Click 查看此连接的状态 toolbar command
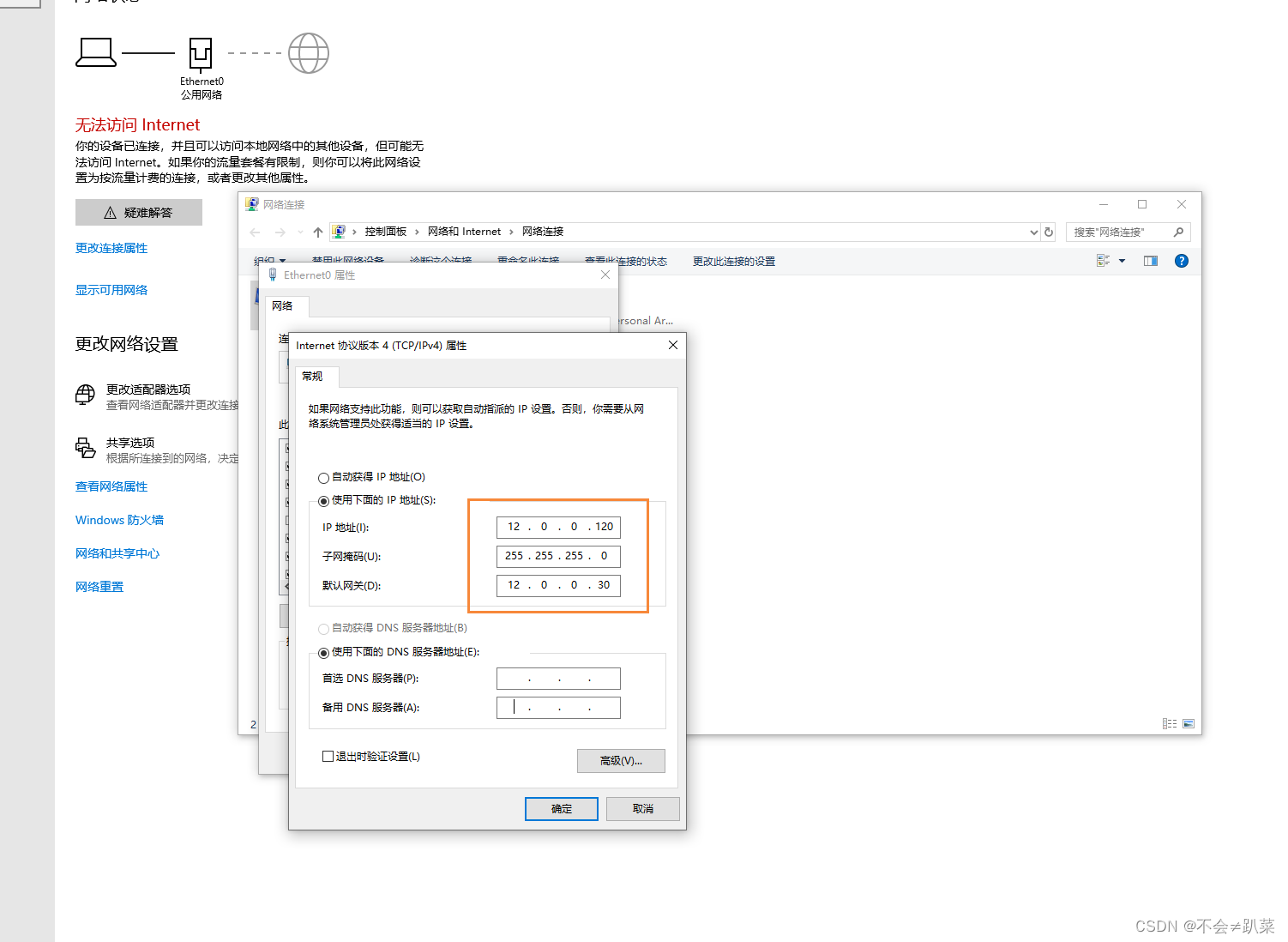 [626, 262]
